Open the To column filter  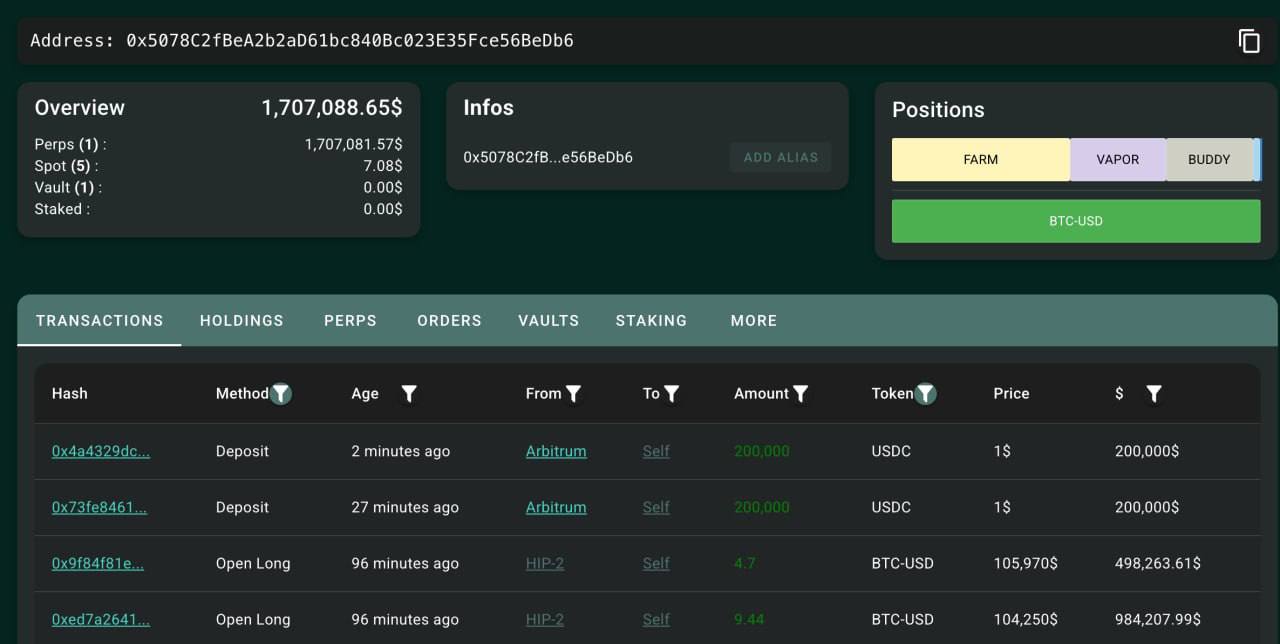[x=672, y=394]
